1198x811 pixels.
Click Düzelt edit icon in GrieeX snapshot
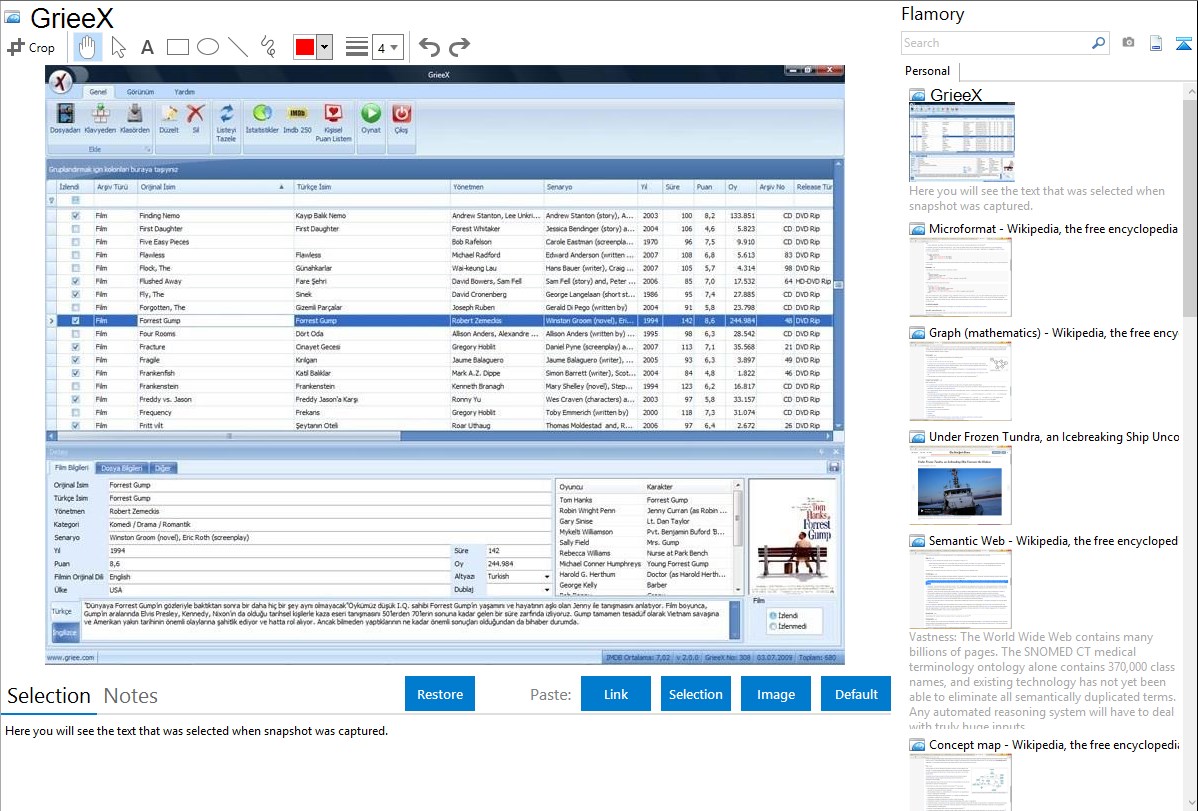(169, 114)
